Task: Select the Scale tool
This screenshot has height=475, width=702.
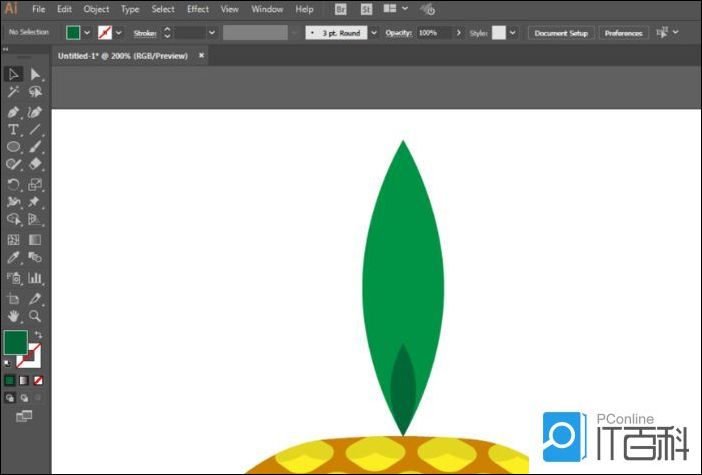Action: coord(35,184)
